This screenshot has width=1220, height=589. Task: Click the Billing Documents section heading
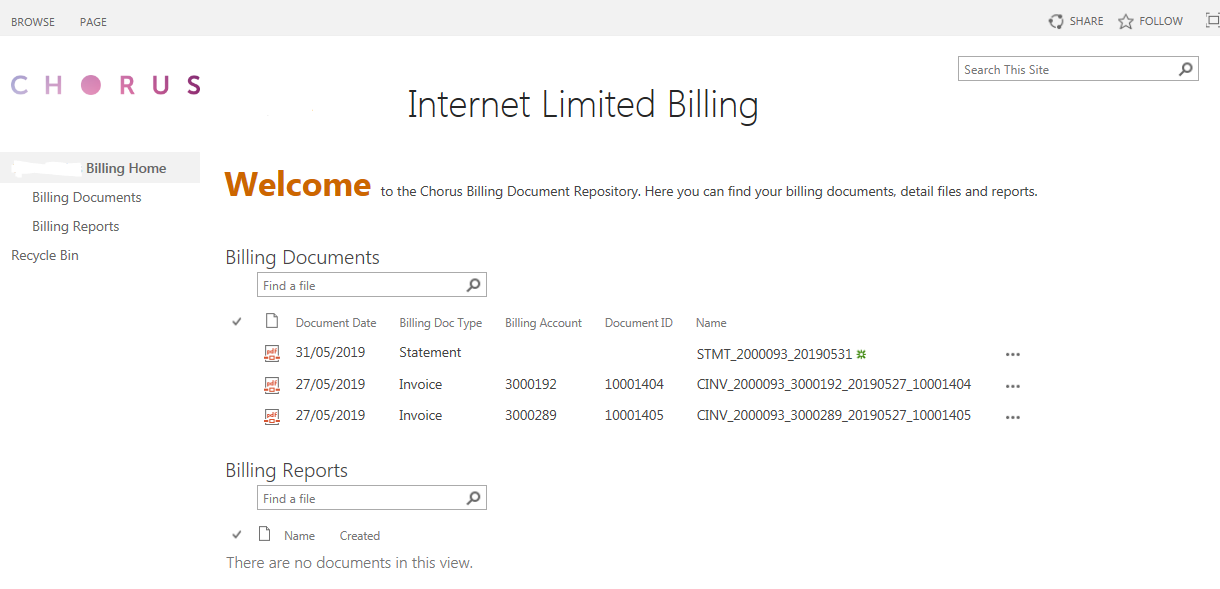303,257
